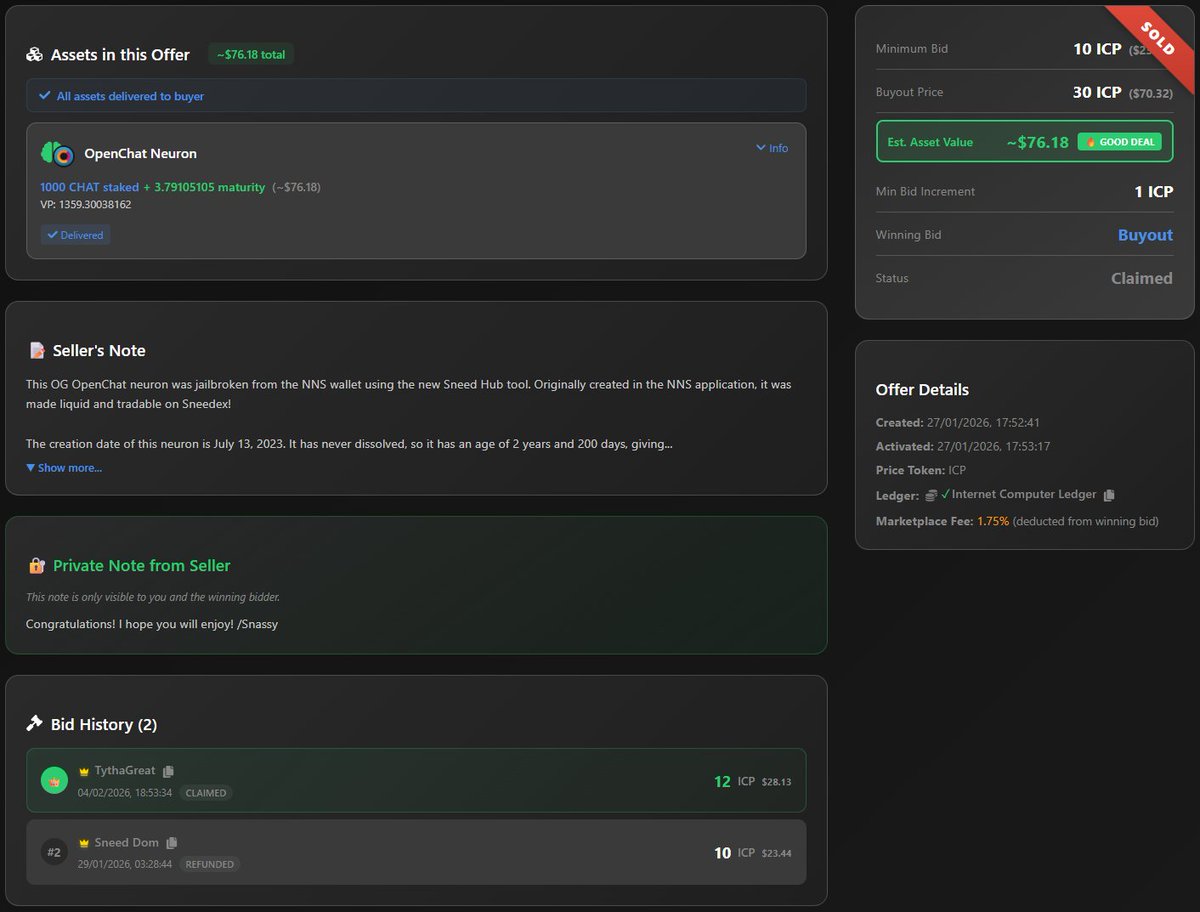
Task: Open Sneed Dom bidder profile link
Action: [126, 843]
